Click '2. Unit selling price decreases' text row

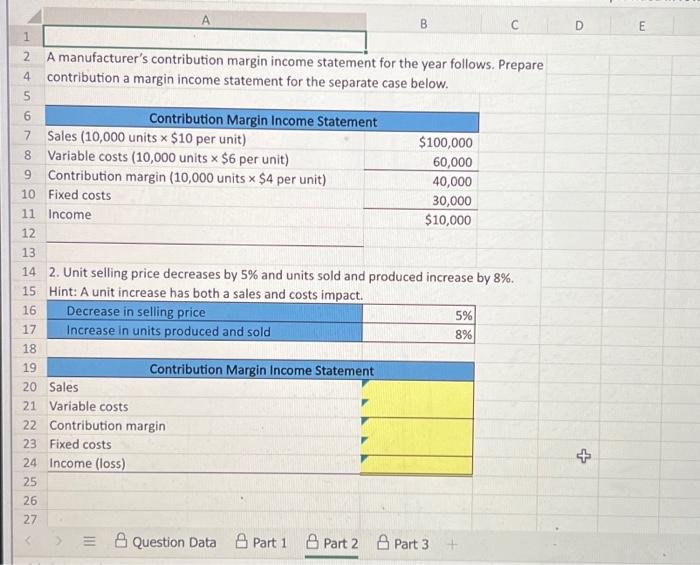(281, 275)
